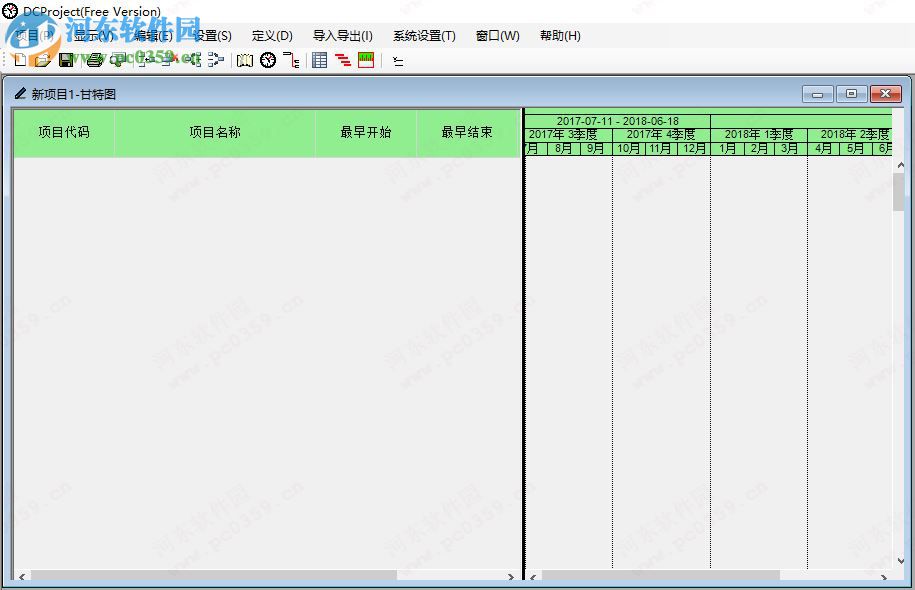Open the calendar icon on the toolbar
This screenshot has height=590, width=915.
[x=365, y=58]
